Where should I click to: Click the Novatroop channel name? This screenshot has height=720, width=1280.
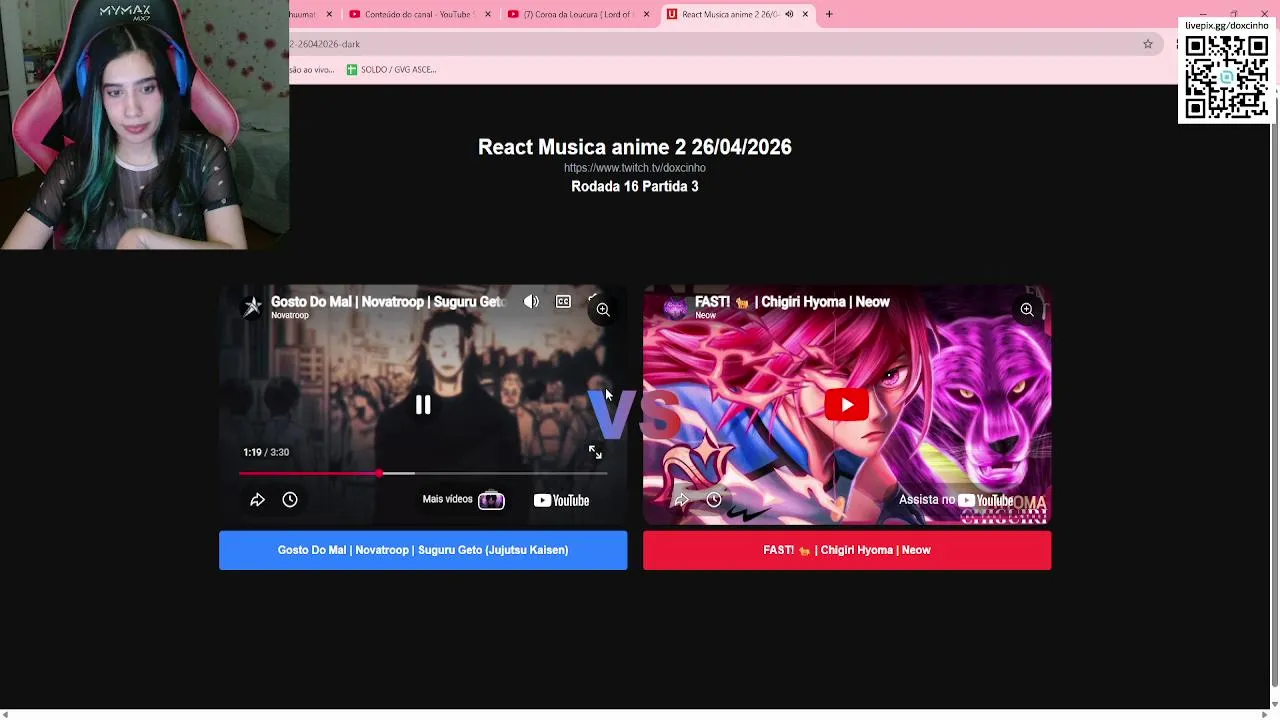tap(290, 315)
